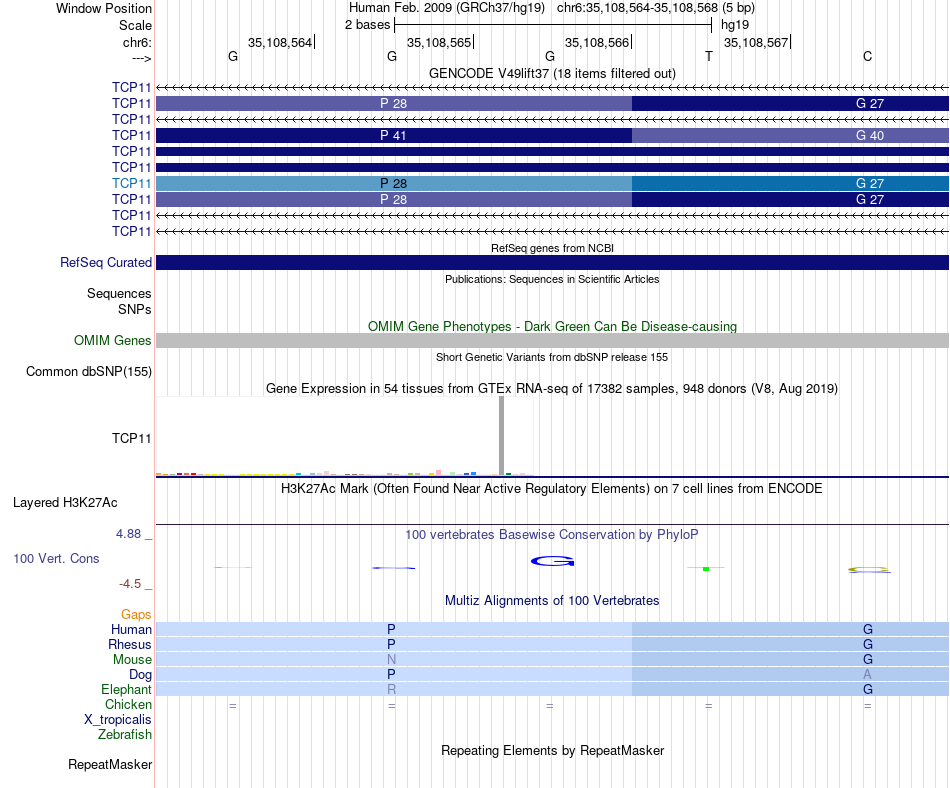Click the large blue G conservation logo
This screenshot has width=950, height=788.
tap(552, 561)
